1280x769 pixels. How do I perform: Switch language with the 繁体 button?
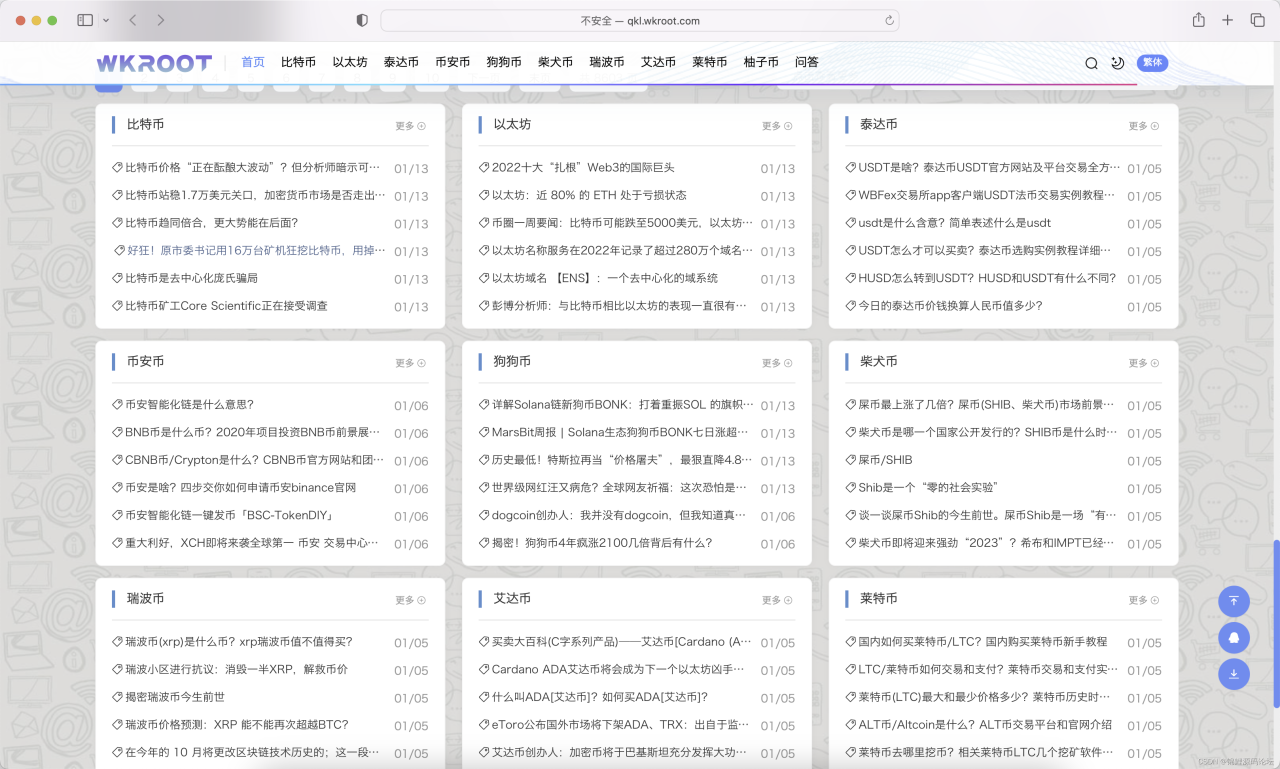pyautogui.click(x=1152, y=63)
